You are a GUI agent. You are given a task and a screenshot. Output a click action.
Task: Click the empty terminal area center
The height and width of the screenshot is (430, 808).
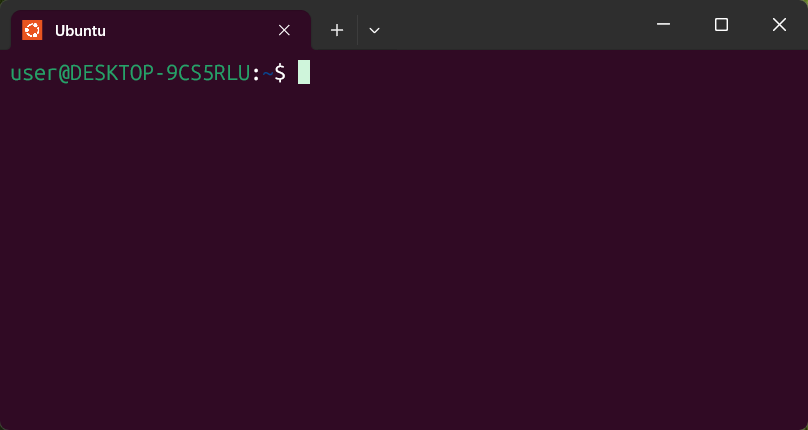coord(404,240)
